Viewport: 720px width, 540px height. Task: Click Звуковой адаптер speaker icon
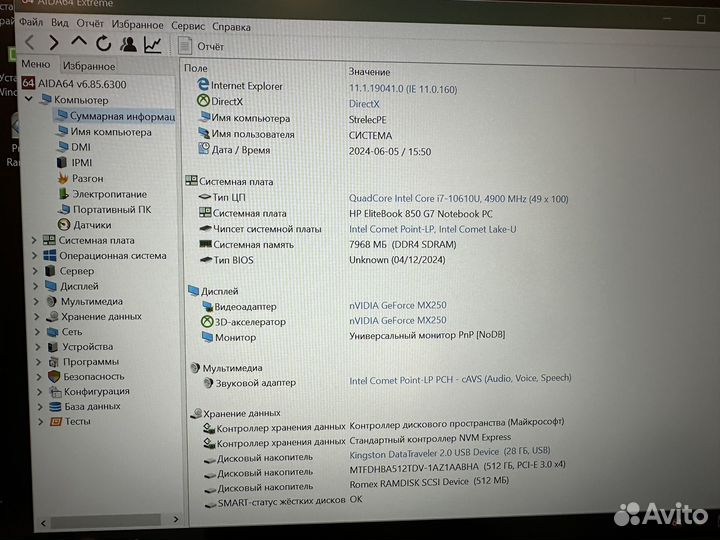[208, 382]
